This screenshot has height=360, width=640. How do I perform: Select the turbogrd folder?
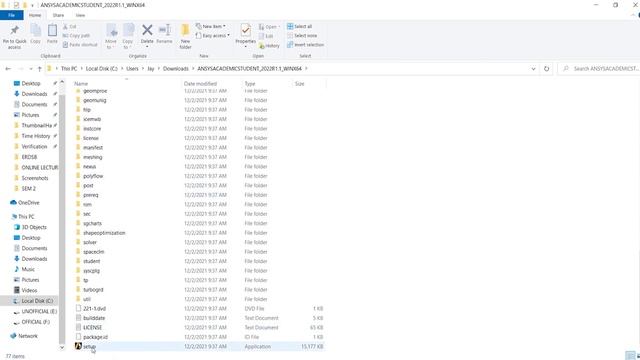click(199, 289)
